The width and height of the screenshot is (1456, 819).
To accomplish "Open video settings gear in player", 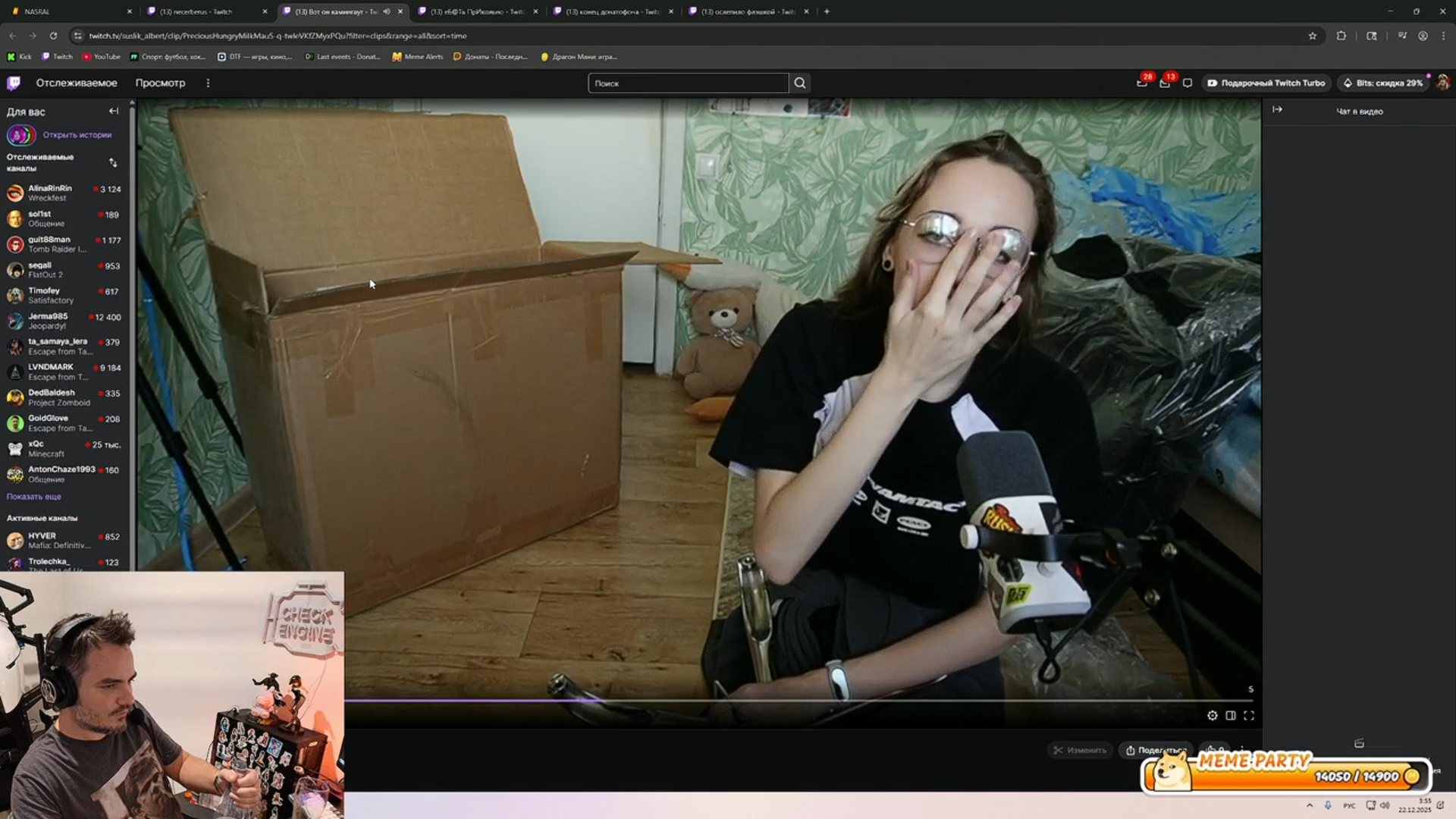I will [1212, 715].
